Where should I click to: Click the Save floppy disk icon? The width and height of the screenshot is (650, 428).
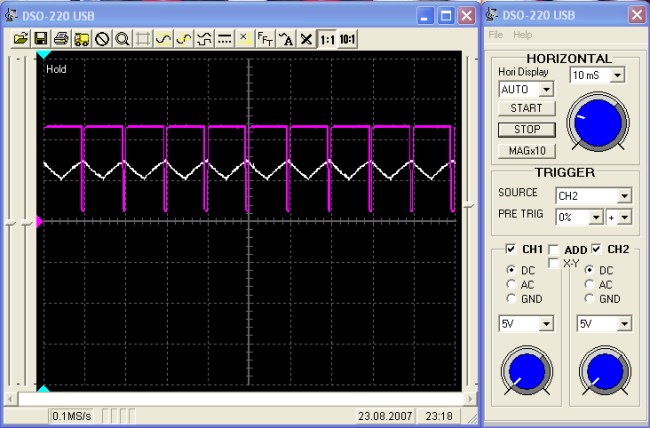(x=41, y=39)
